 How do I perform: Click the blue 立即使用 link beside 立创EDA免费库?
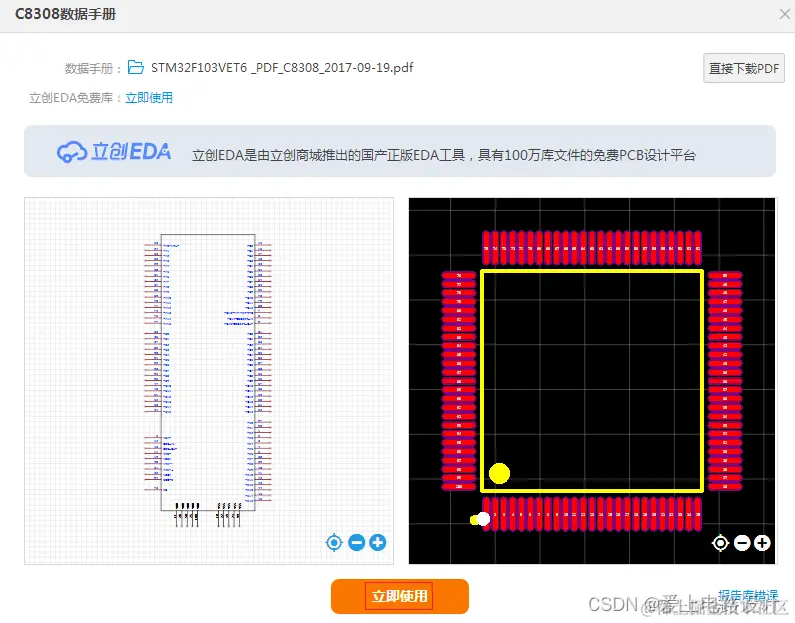tap(149, 97)
